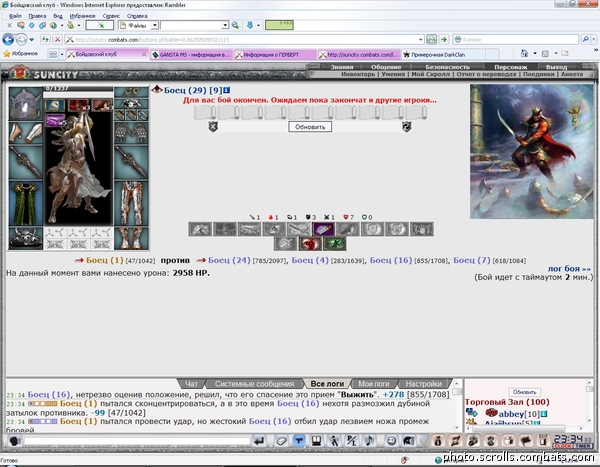Click the opponent warrior portrait image
Viewport: 600px width, 467px height.
tap(532, 152)
